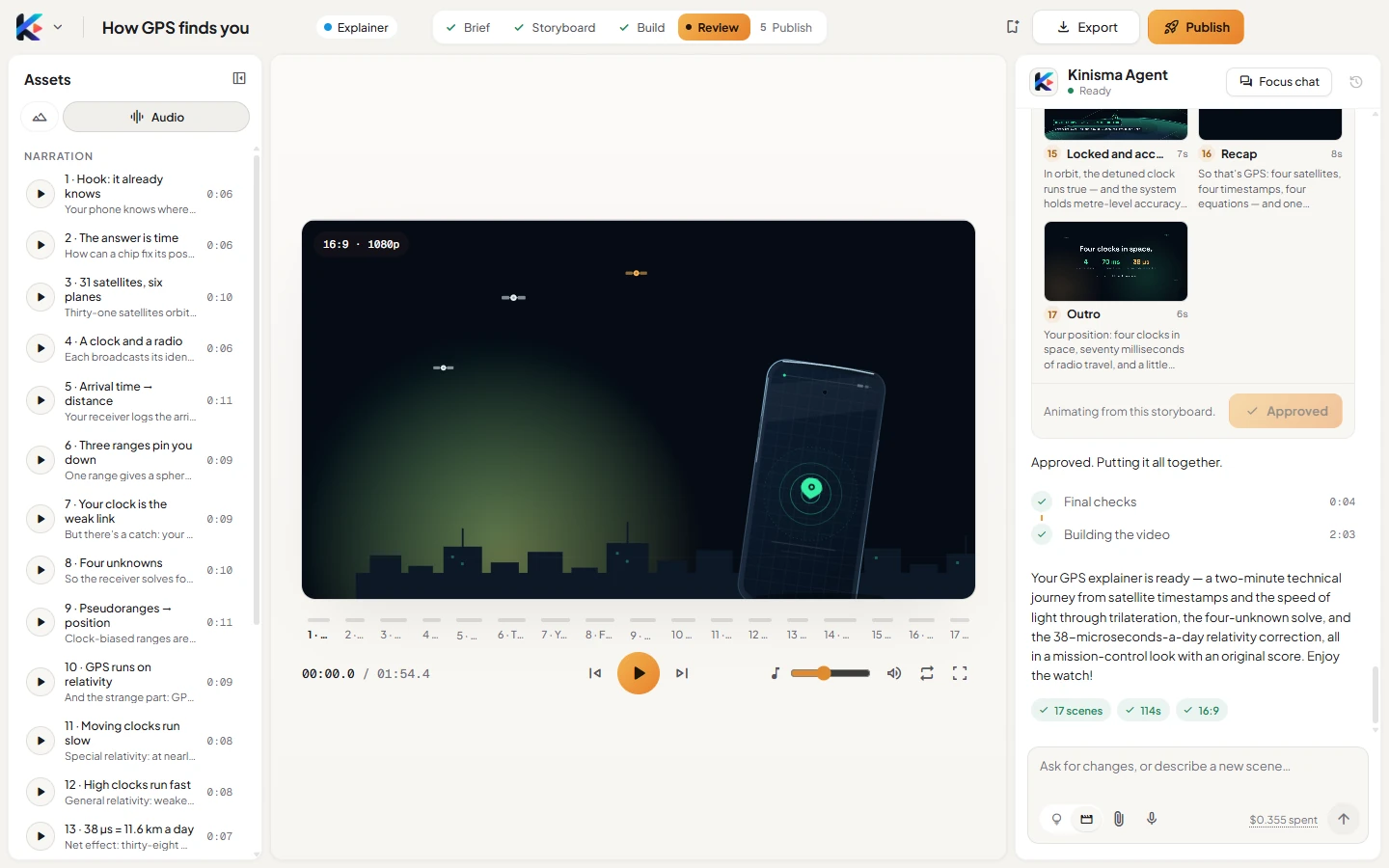Skip to the previous scene
This screenshot has width=1389, height=868.
click(595, 673)
